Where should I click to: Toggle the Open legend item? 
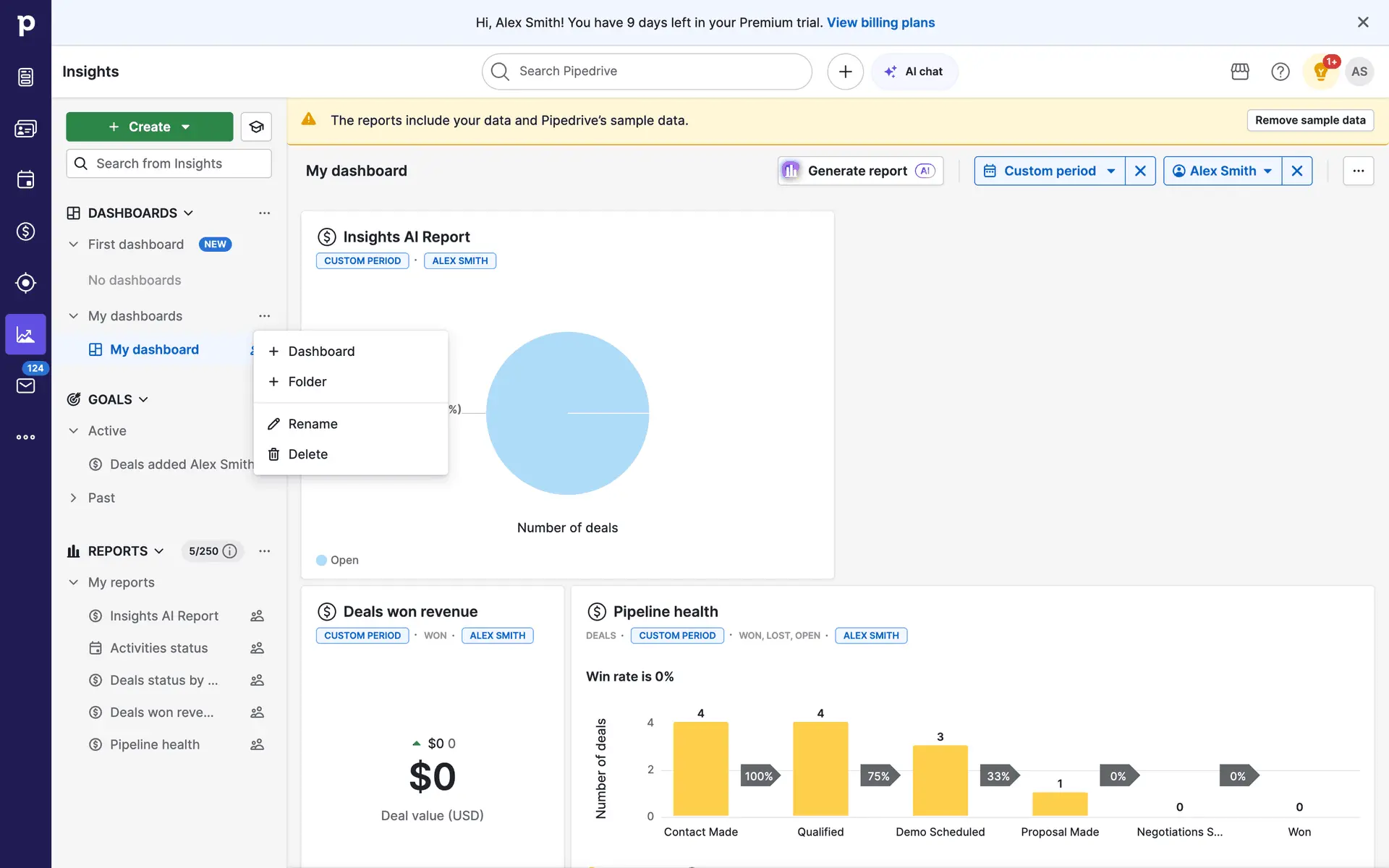coord(337,560)
